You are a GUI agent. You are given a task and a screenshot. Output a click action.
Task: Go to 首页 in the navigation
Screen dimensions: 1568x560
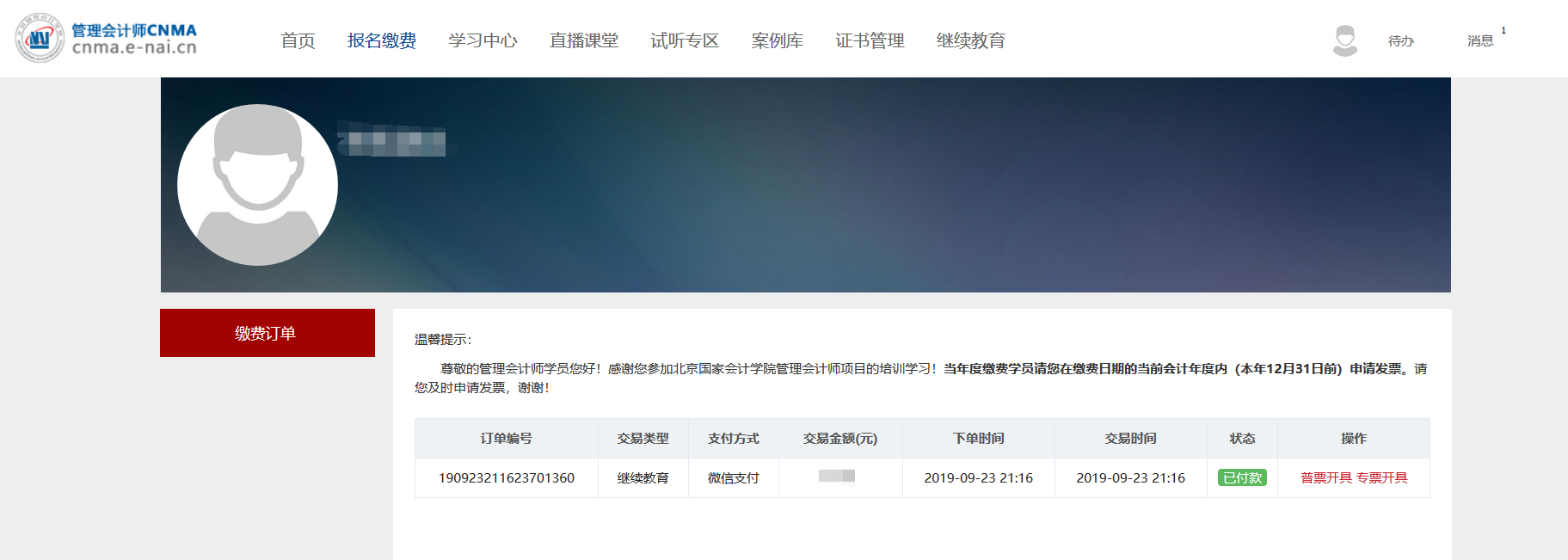tap(298, 40)
